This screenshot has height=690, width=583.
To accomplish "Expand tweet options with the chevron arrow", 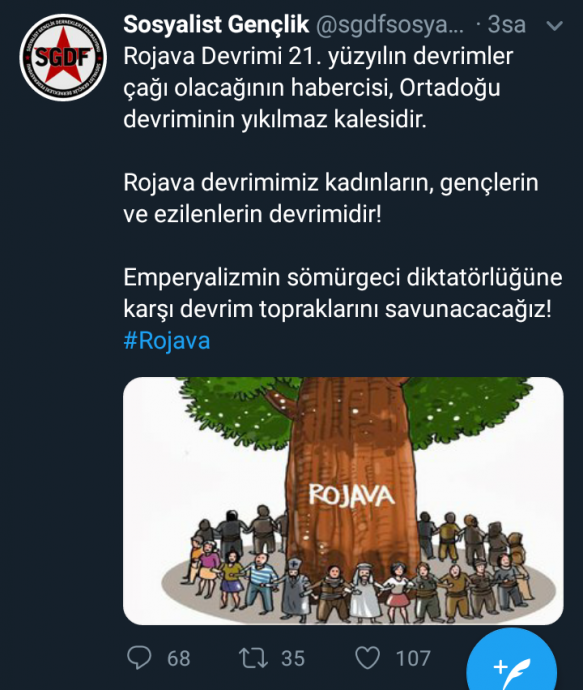I will 554,26.
